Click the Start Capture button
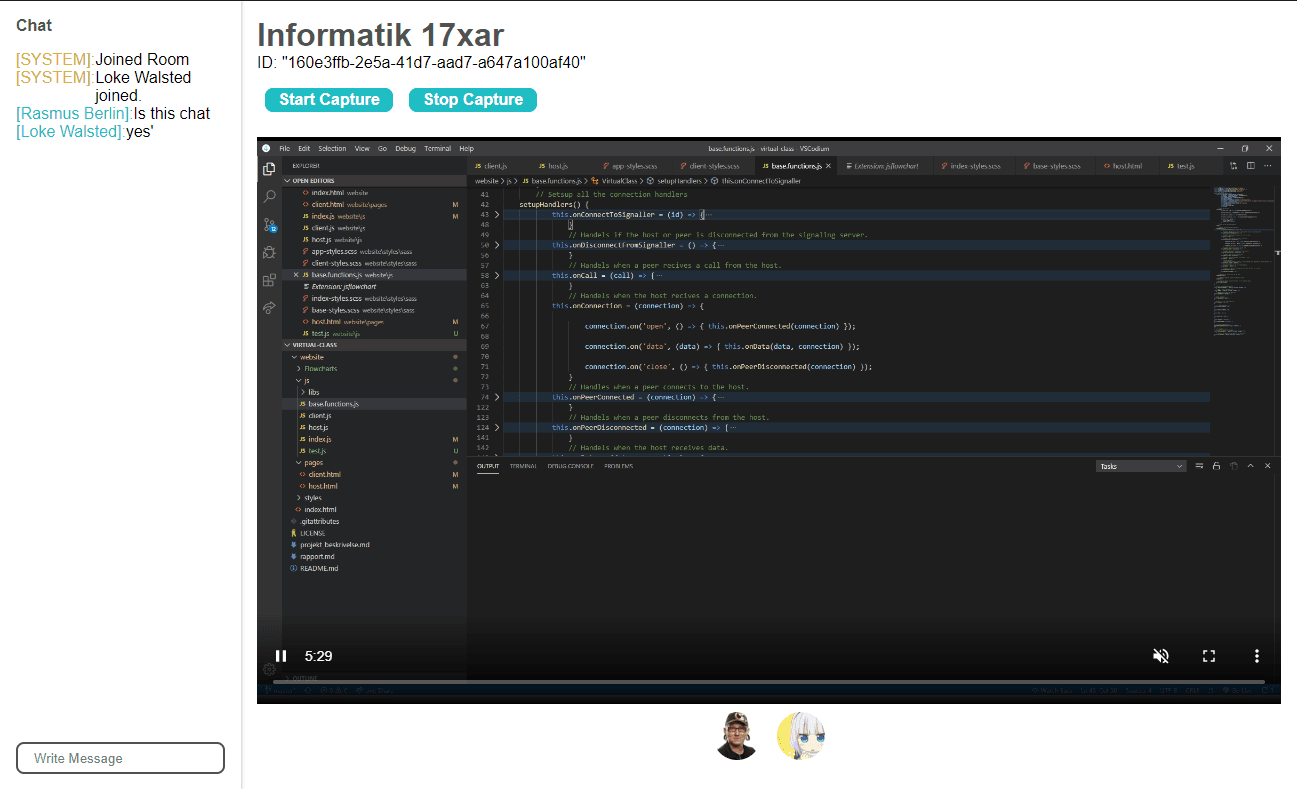 (x=329, y=100)
